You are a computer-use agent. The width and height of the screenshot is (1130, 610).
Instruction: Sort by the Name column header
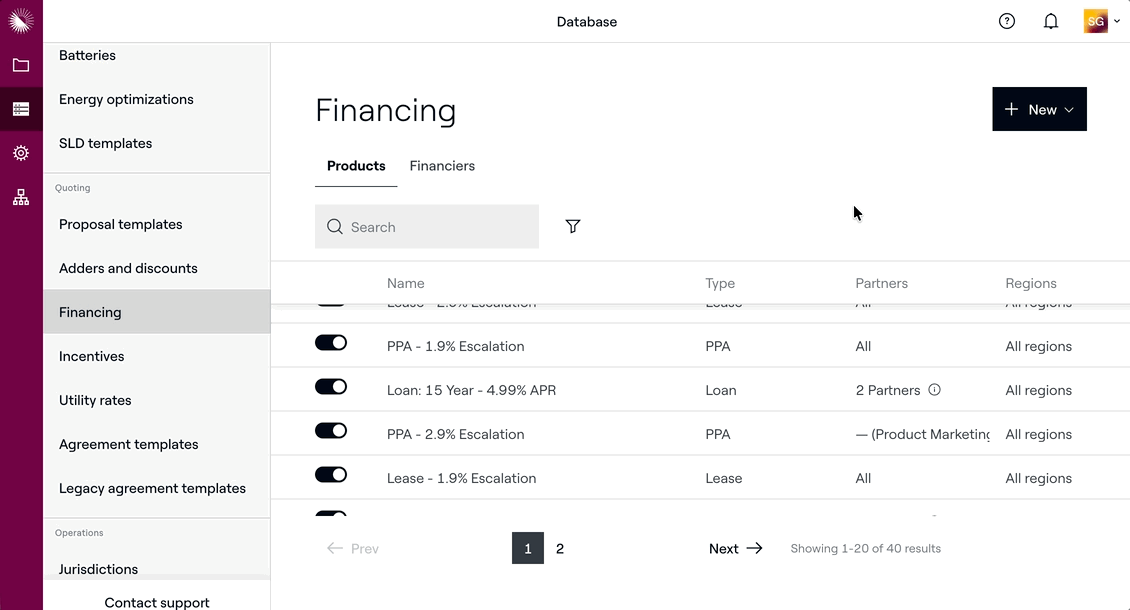pyautogui.click(x=406, y=283)
